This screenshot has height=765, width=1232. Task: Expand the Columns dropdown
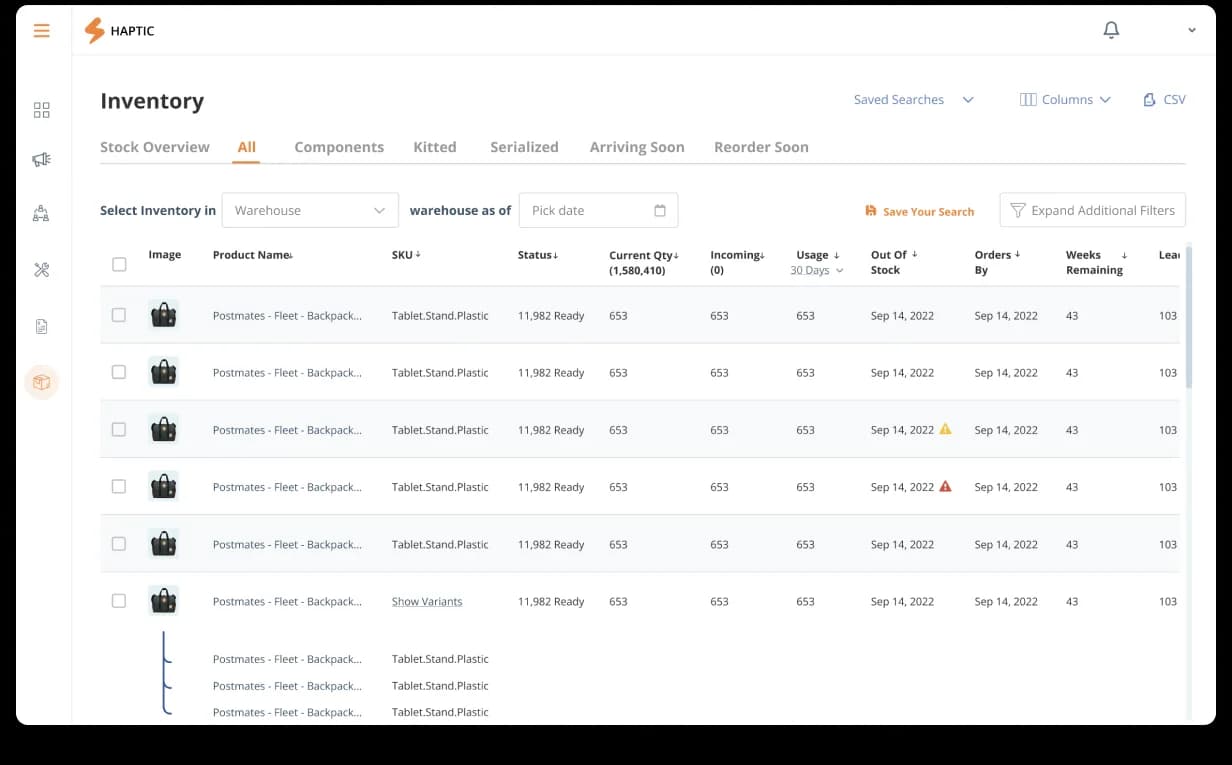pyautogui.click(x=1066, y=100)
